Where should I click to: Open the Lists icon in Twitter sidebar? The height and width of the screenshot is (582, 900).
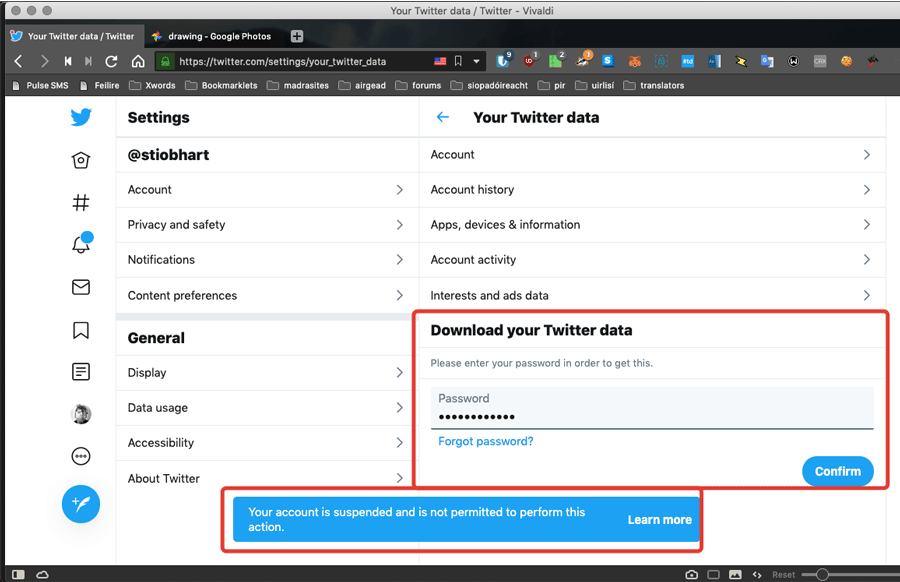(81, 372)
